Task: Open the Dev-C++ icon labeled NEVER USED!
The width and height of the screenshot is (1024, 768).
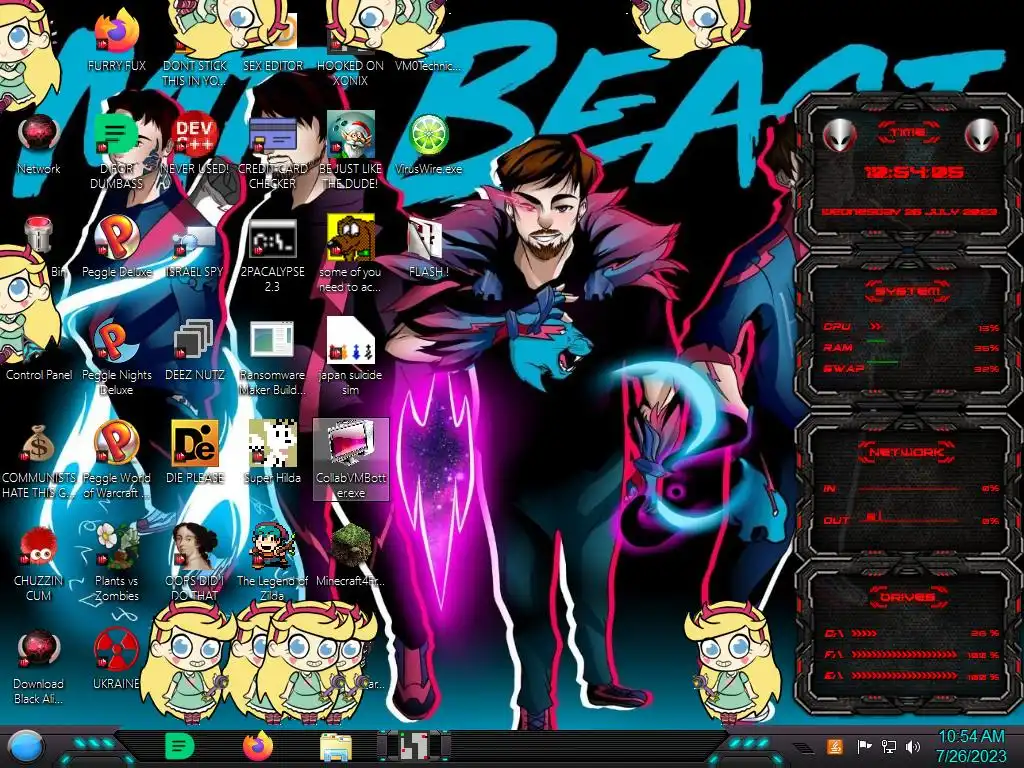Action: 194,135
